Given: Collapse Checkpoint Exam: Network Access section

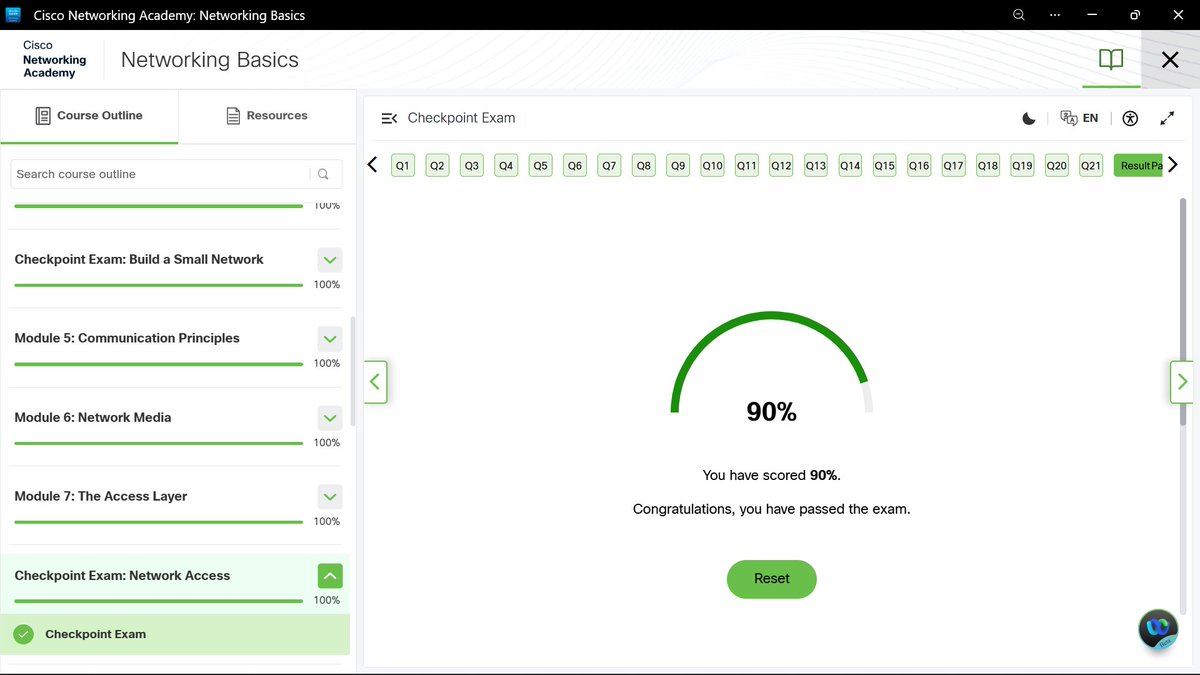Looking at the screenshot, I should tap(330, 576).
